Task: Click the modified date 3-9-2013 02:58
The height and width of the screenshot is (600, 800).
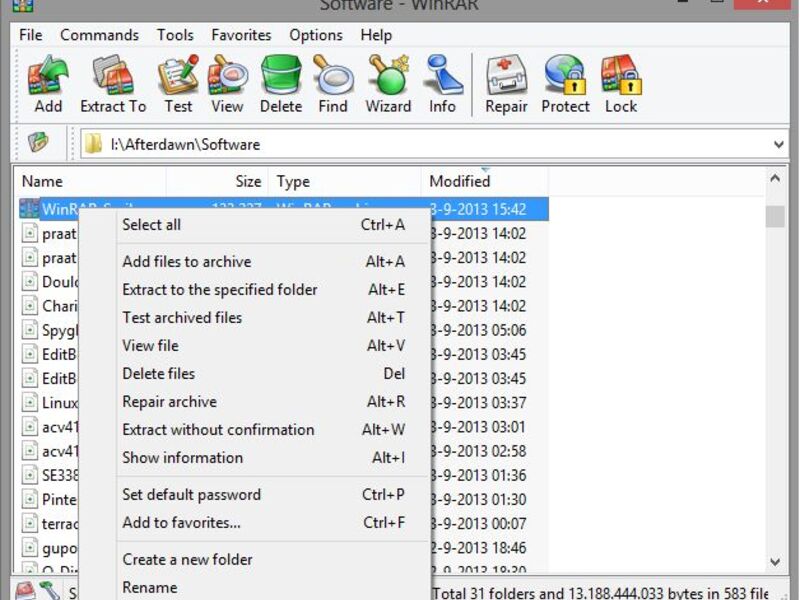Action: [478, 451]
